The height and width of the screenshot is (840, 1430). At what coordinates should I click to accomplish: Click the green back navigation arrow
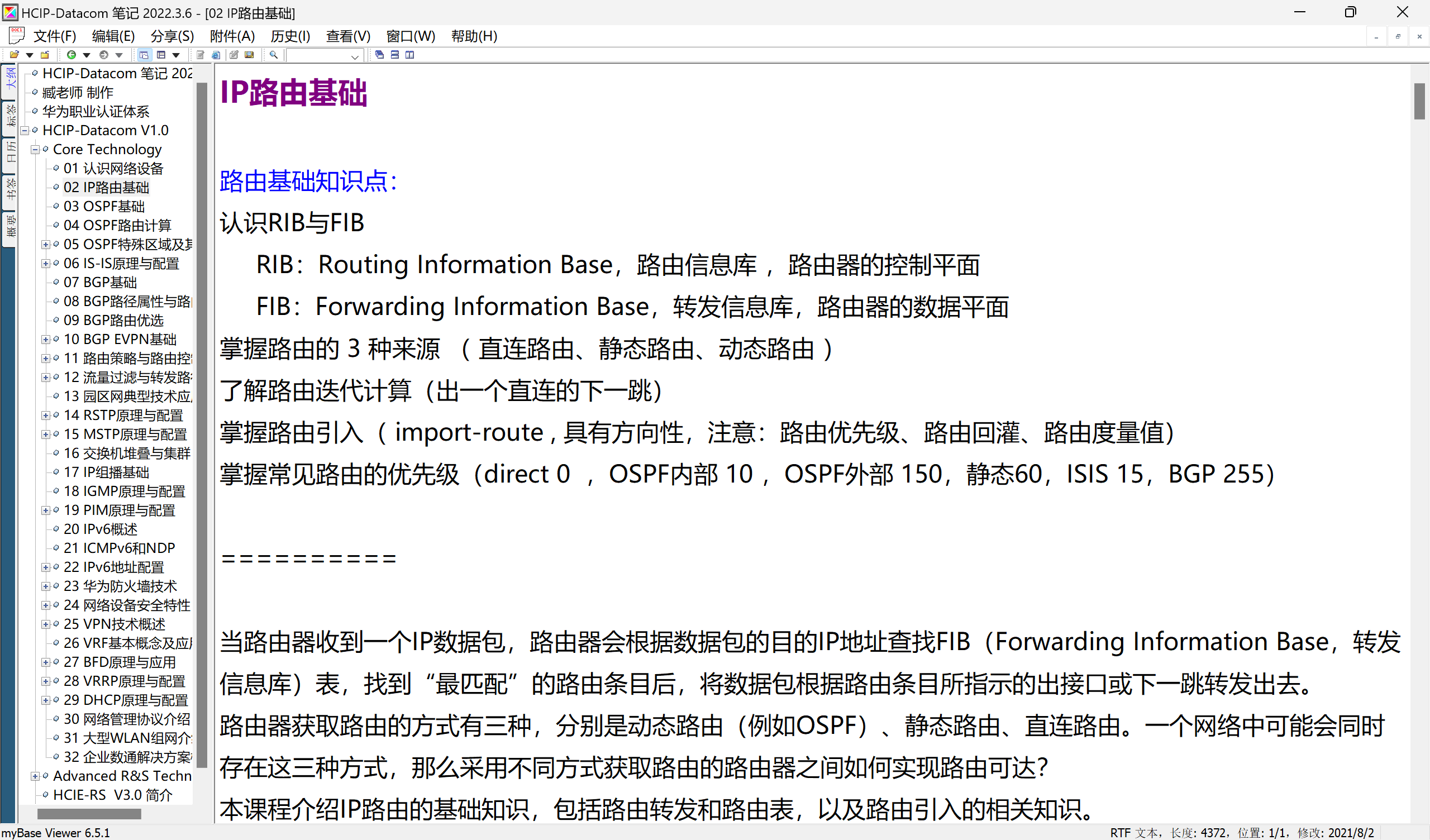tap(71, 55)
